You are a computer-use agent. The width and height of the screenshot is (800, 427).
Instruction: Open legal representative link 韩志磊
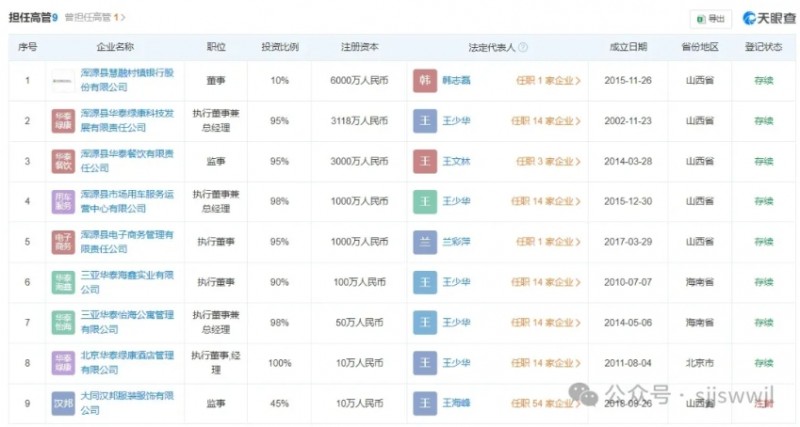[x=456, y=81]
